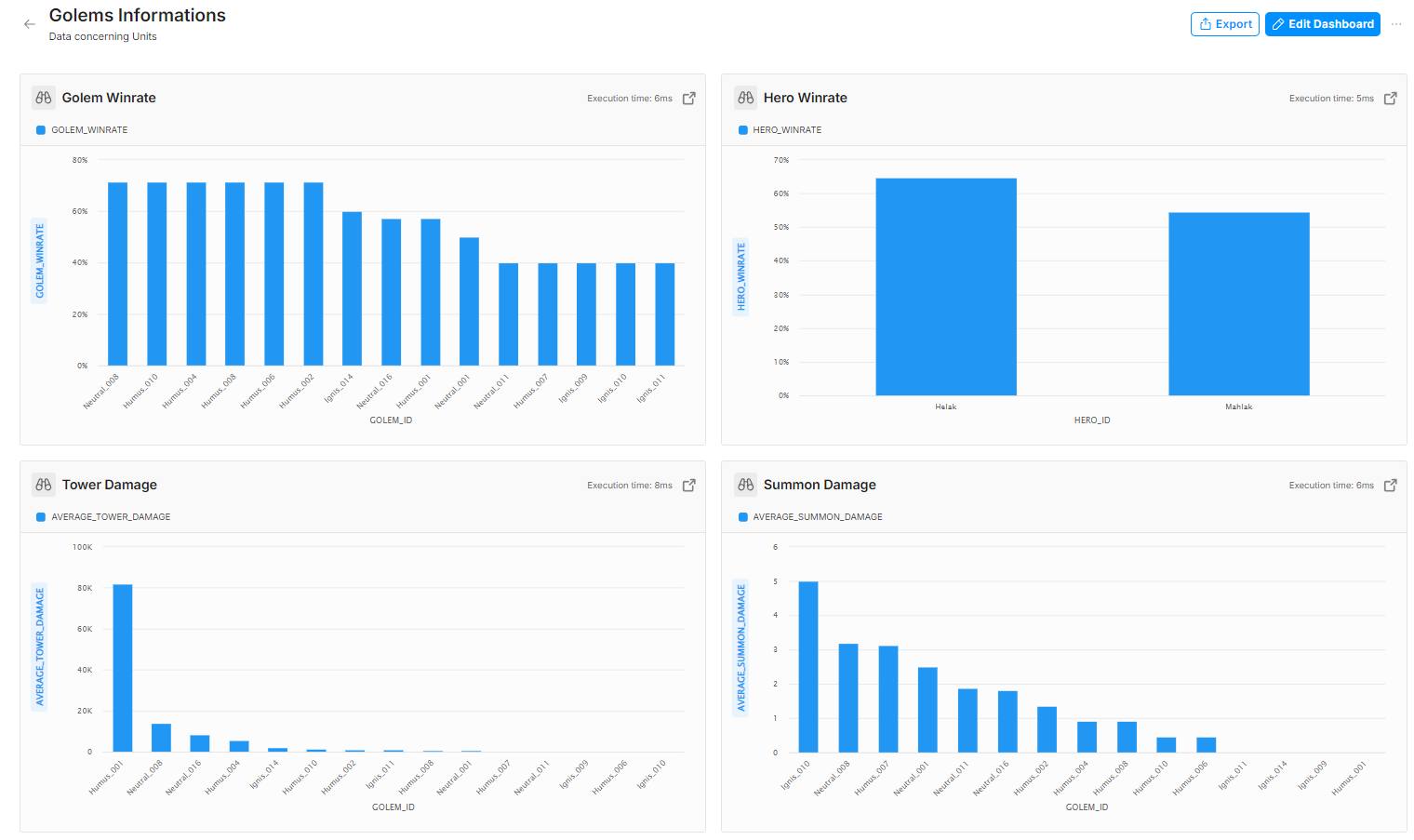Click GOLEM_ID axis title under Tower Damage
This screenshot has height=840, width=1414.
tap(394, 807)
